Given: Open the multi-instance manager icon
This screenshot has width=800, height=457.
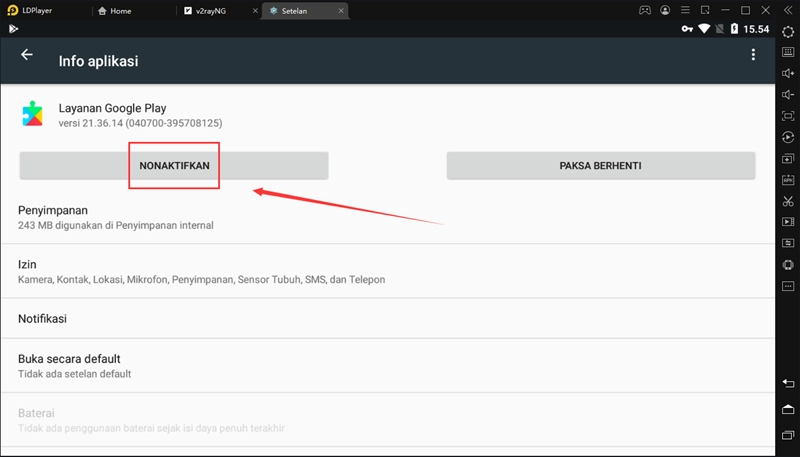Looking at the screenshot, I should [x=788, y=159].
